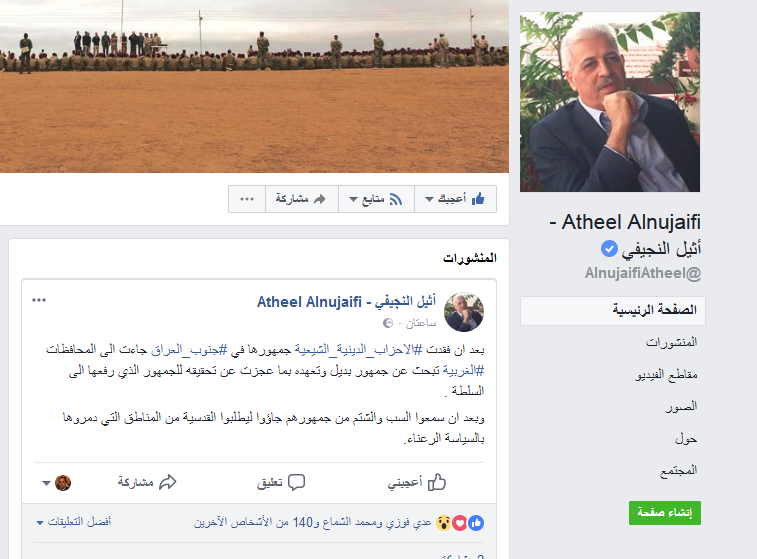
Task: Toggle the following button متابع
Action: (376, 199)
